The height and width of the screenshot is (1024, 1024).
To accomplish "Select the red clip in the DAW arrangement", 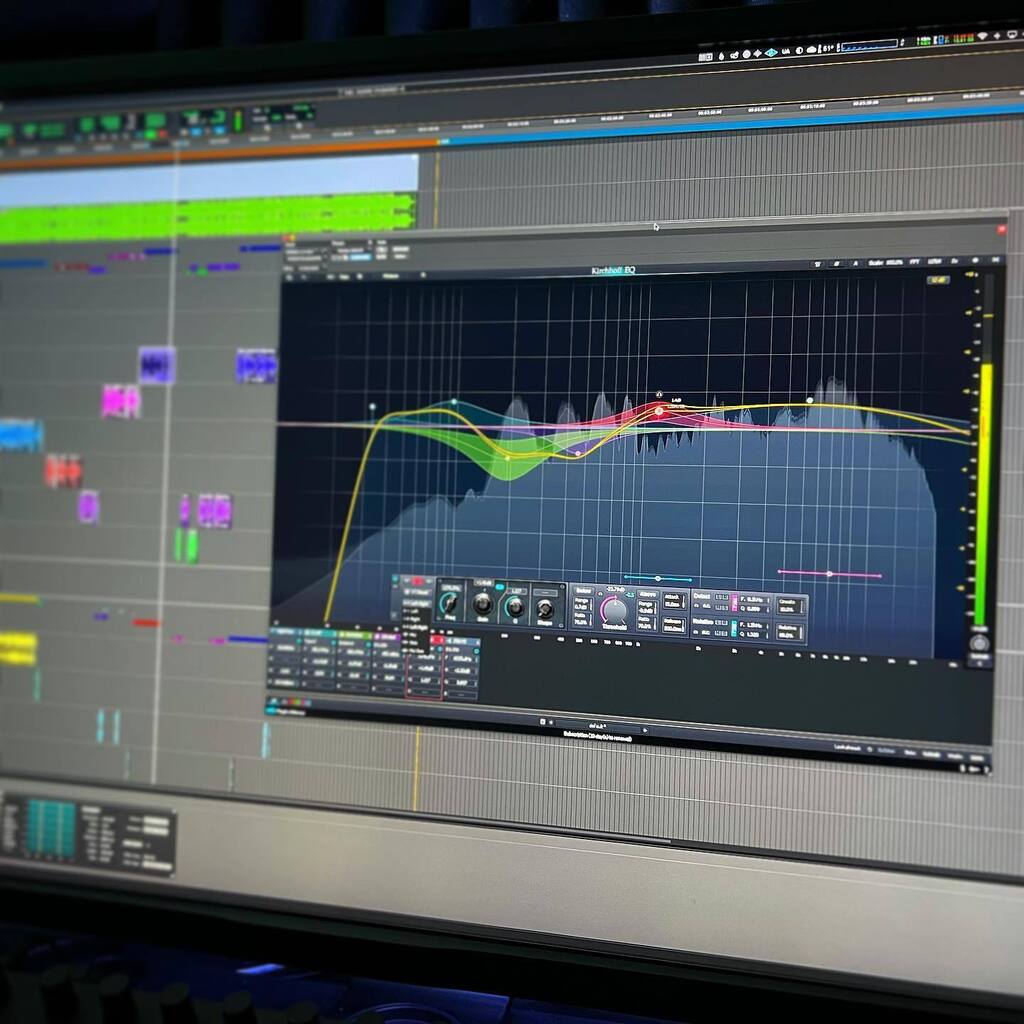I will click(x=63, y=472).
